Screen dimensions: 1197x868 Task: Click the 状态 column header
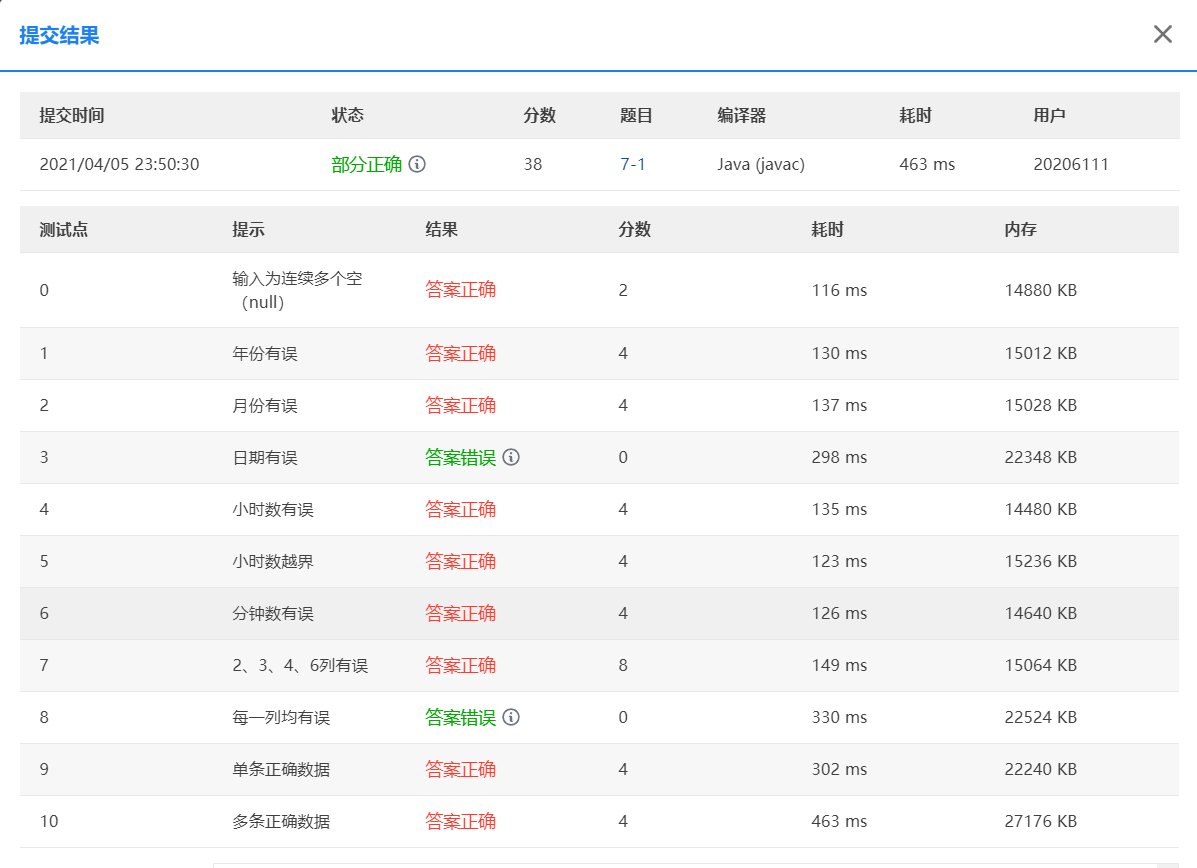click(x=347, y=115)
